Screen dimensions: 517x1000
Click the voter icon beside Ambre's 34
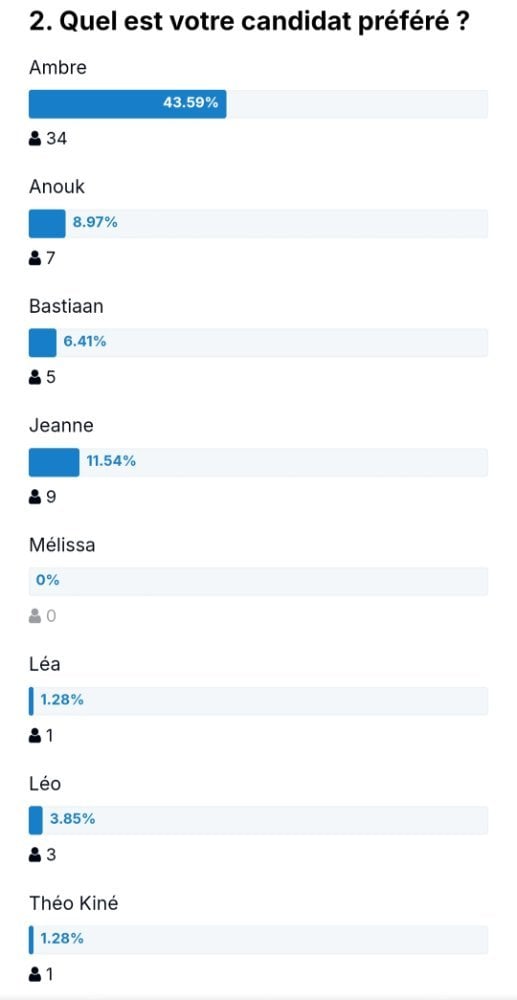[35, 138]
